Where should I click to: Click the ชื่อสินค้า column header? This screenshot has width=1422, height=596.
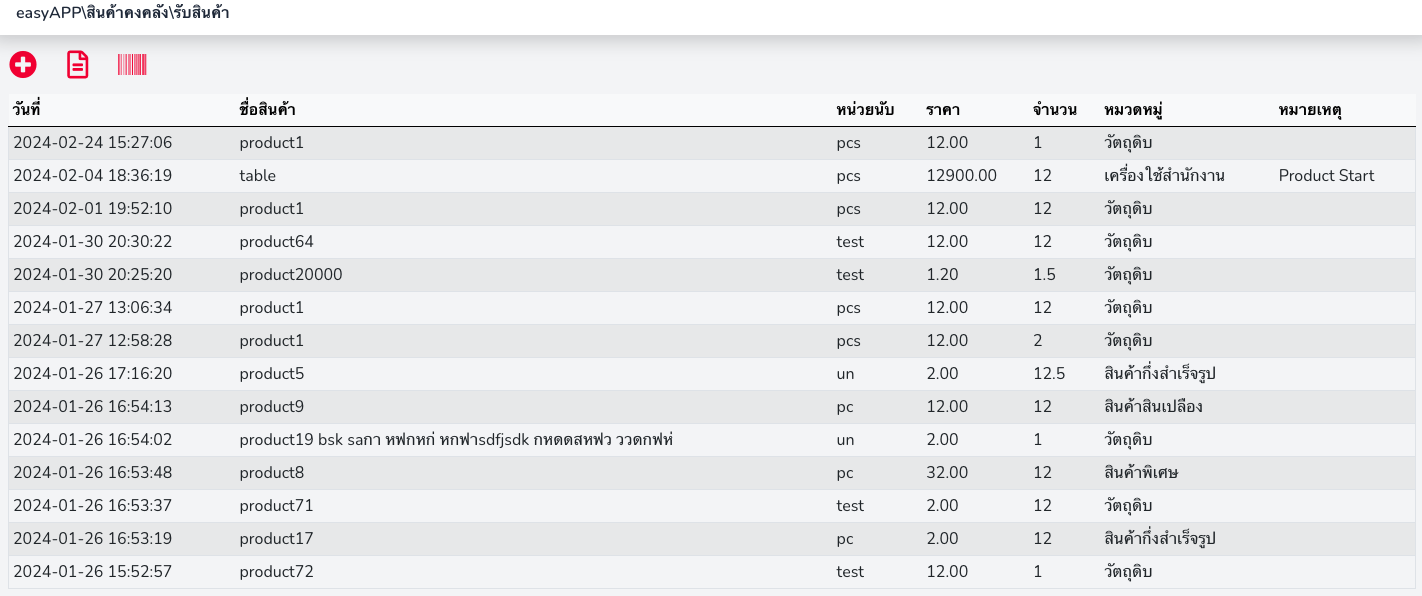pos(267,110)
